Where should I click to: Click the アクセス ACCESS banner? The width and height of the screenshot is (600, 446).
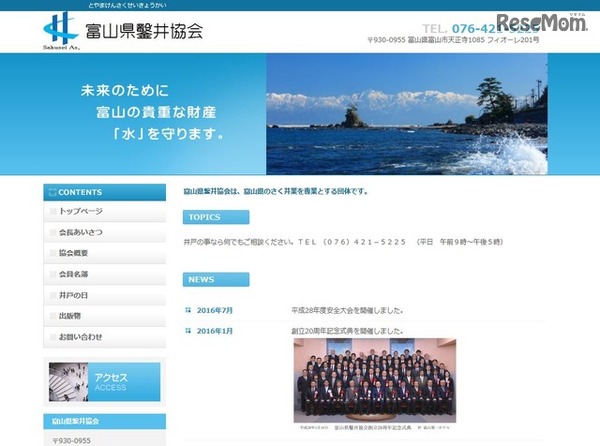pos(104,382)
